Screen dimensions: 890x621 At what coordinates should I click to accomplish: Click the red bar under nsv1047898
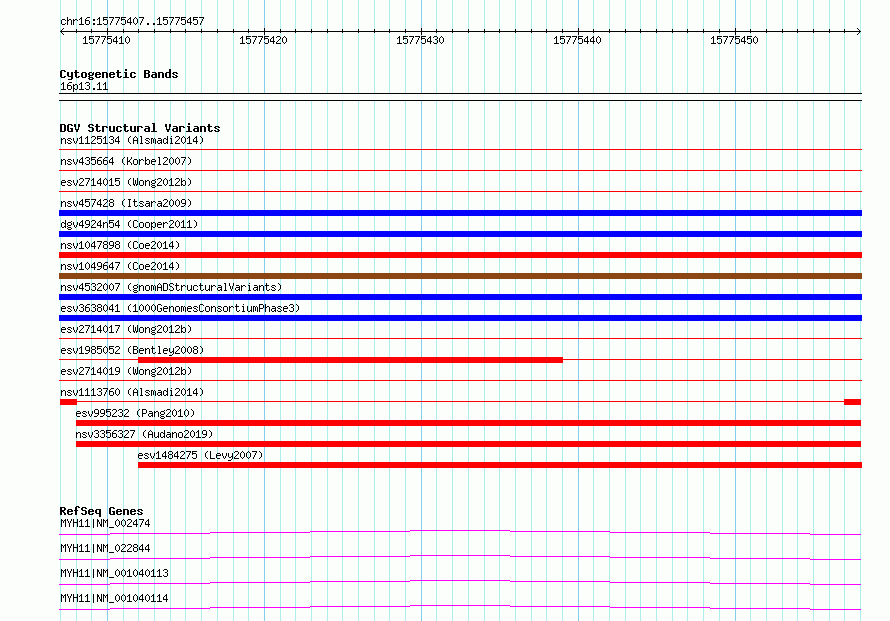pyautogui.click(x=460, y=255)
